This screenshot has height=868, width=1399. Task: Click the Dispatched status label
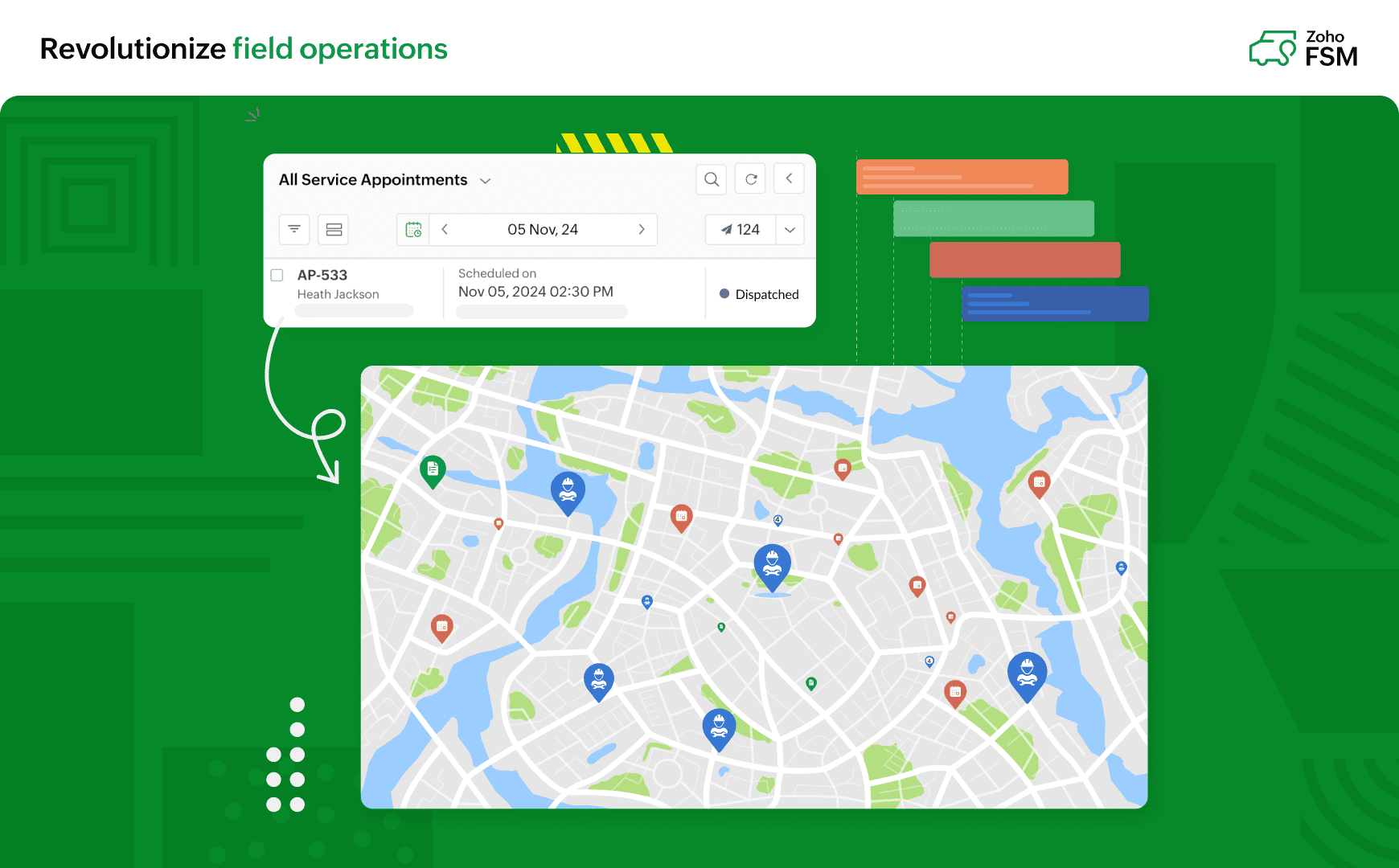coord(767,294)
